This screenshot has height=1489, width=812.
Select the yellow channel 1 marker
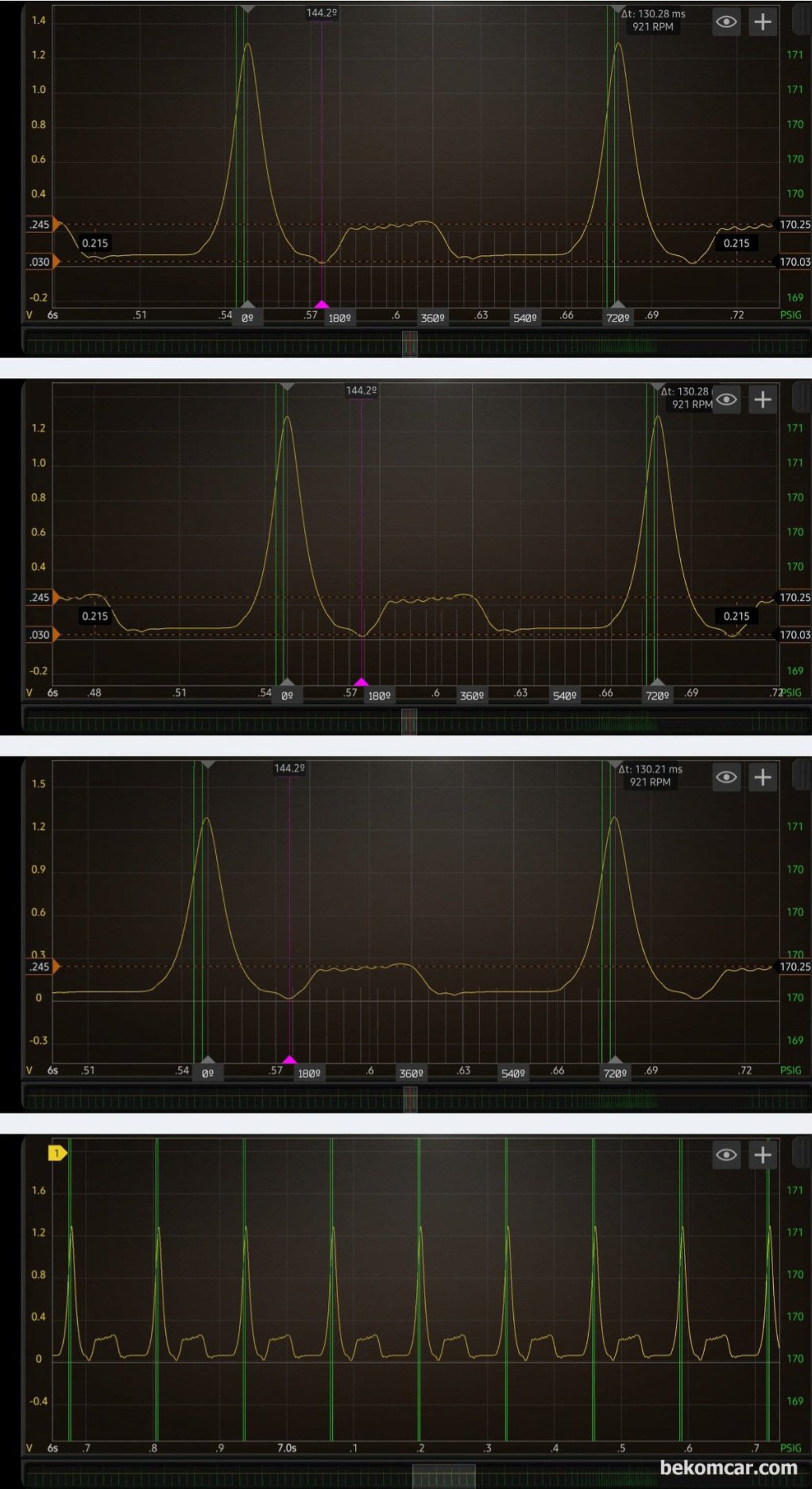57,1153
